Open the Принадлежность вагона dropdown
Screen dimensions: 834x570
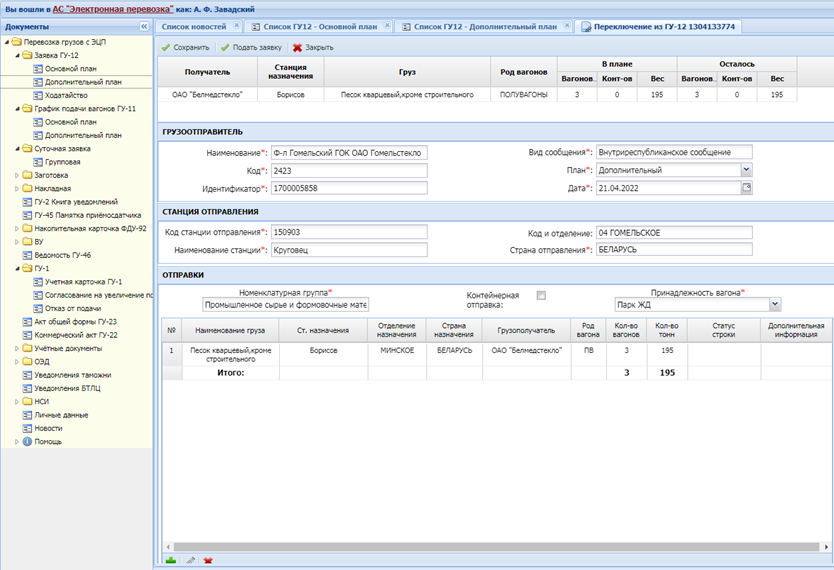coord(775,304)
